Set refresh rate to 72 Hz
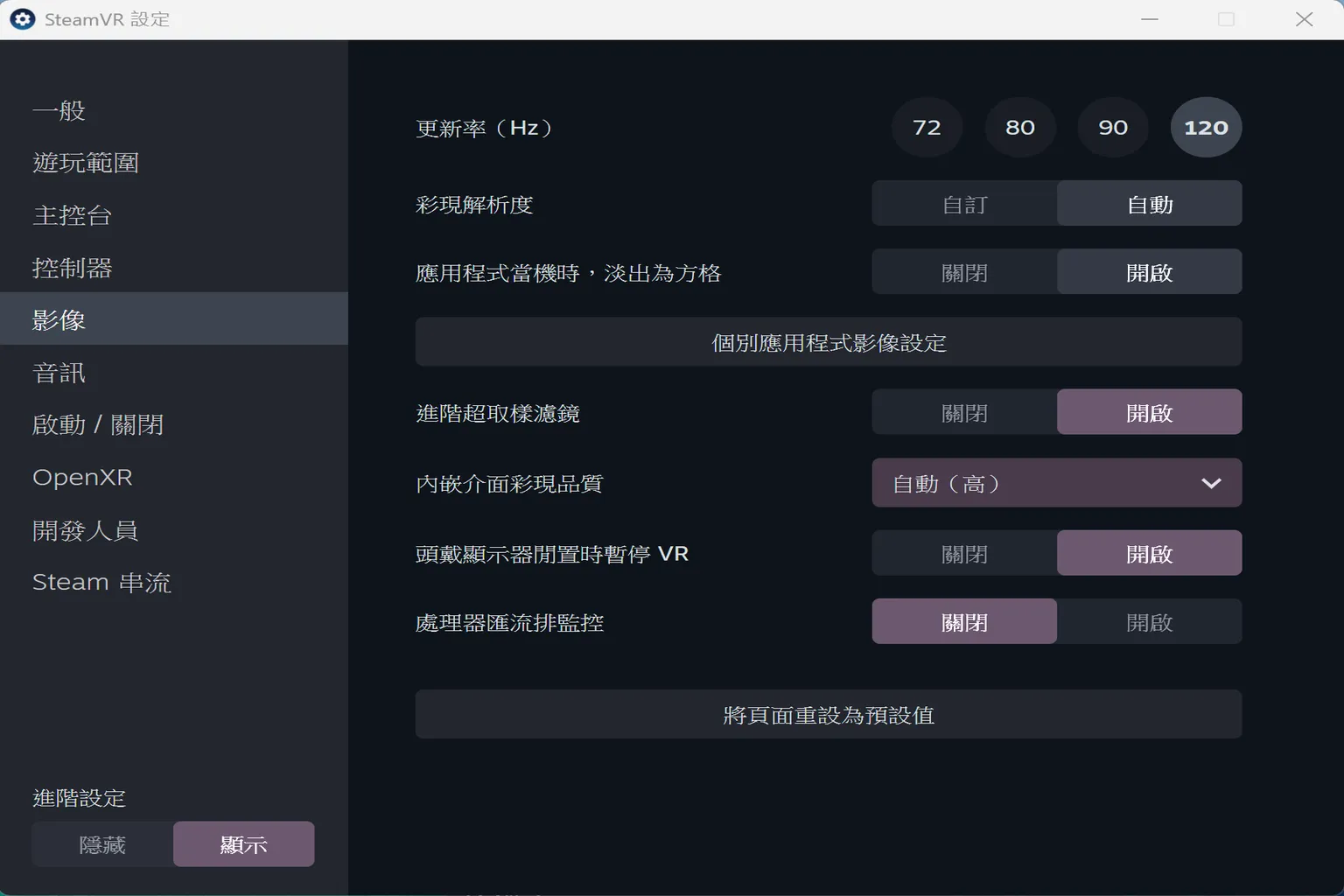Image resolution: width=1344 pixels, height=896 pixels. click(927, 127)
